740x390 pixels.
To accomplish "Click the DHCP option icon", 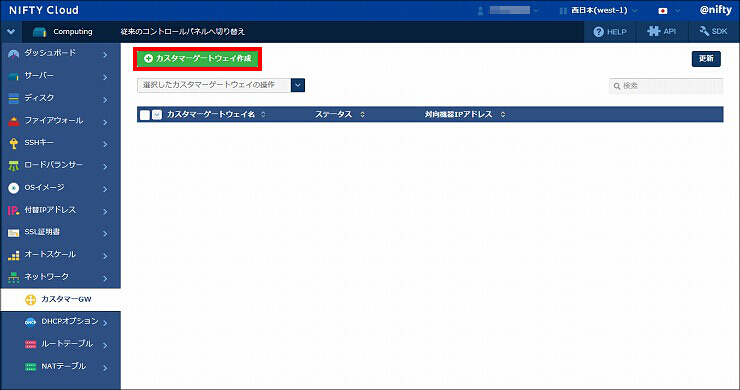I will point(30,322).
